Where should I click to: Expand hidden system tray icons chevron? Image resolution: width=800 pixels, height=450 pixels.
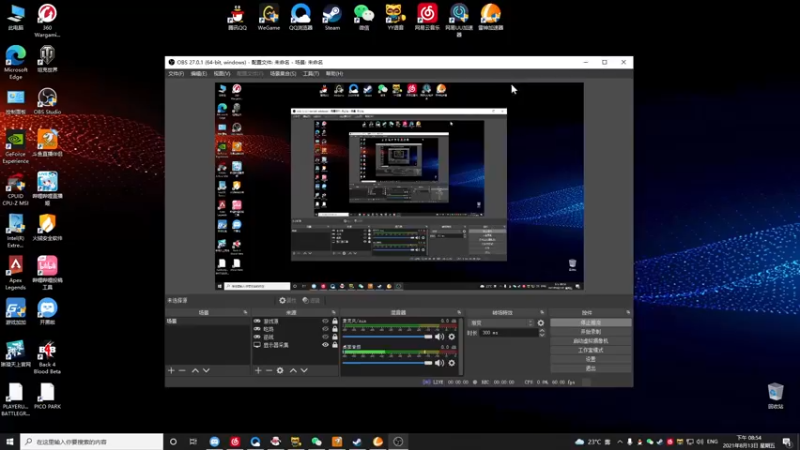620,442
